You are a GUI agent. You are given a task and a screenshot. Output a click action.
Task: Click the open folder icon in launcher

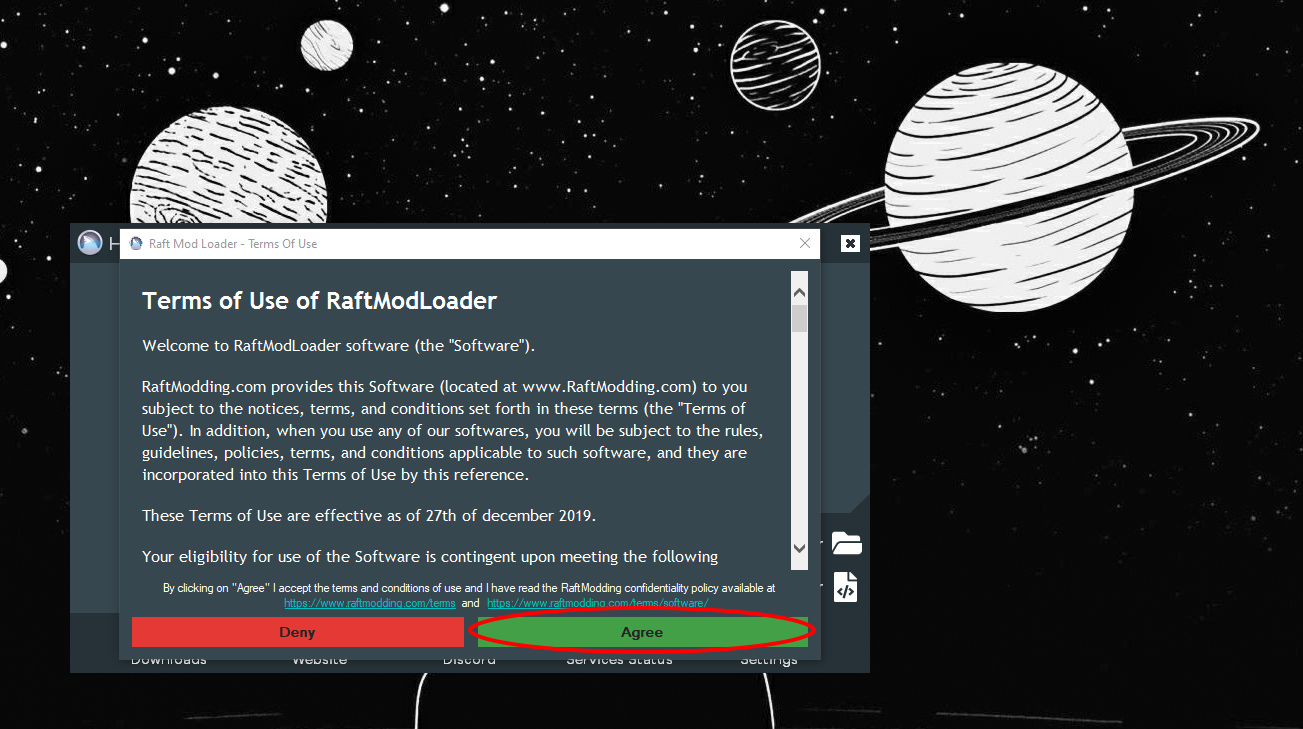pyautogui.click(x=846, y=544)
